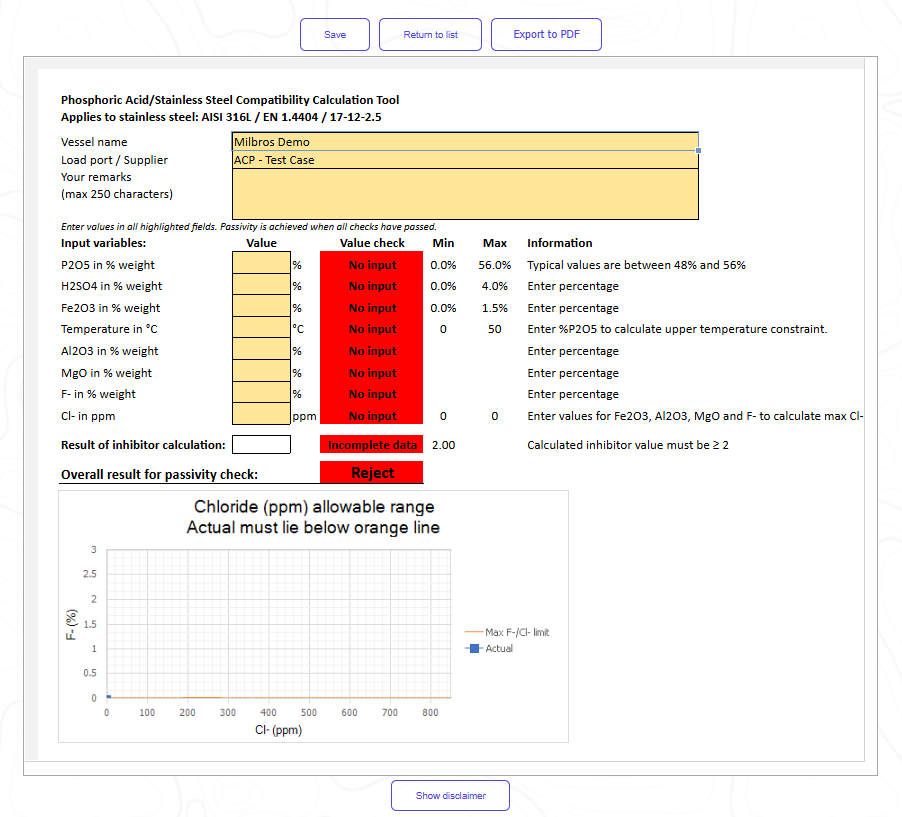Image resolution: width=902 pixels, height=817 pixels.
Task: Select the F- value input cell
Action: (x=261, y=392)
